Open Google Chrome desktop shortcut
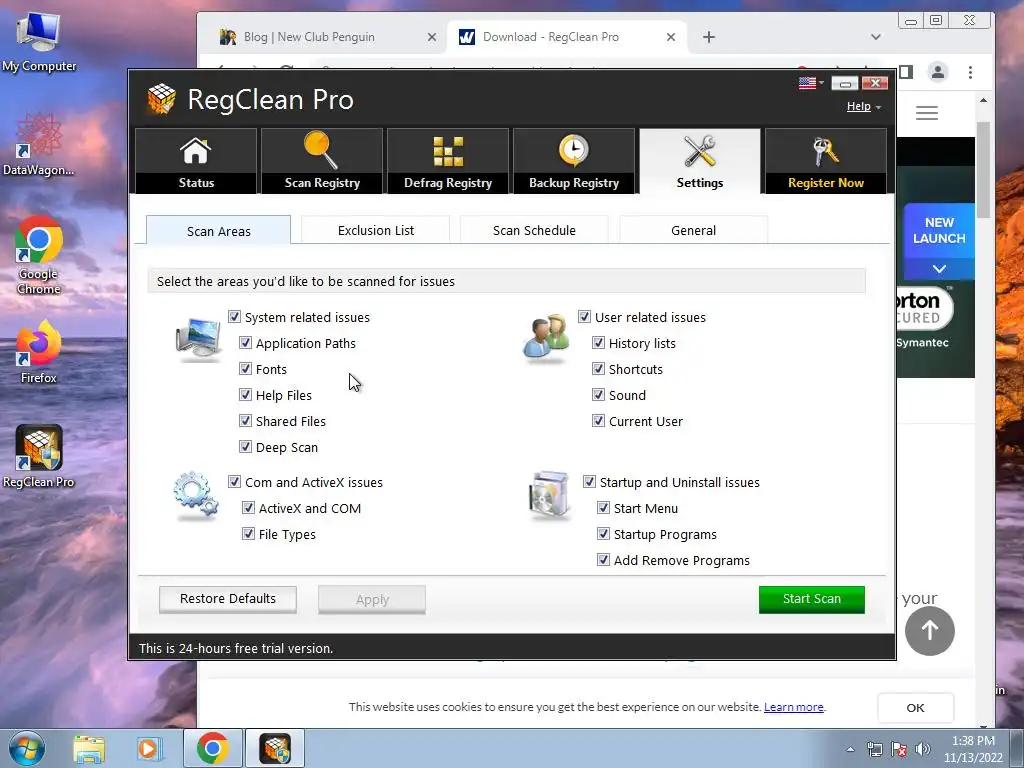Screen dimensions: 1024x768 tap(39, 256)
